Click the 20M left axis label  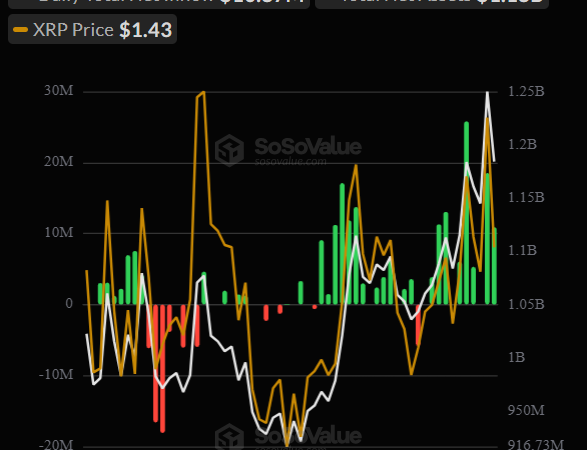click(59, 162)
